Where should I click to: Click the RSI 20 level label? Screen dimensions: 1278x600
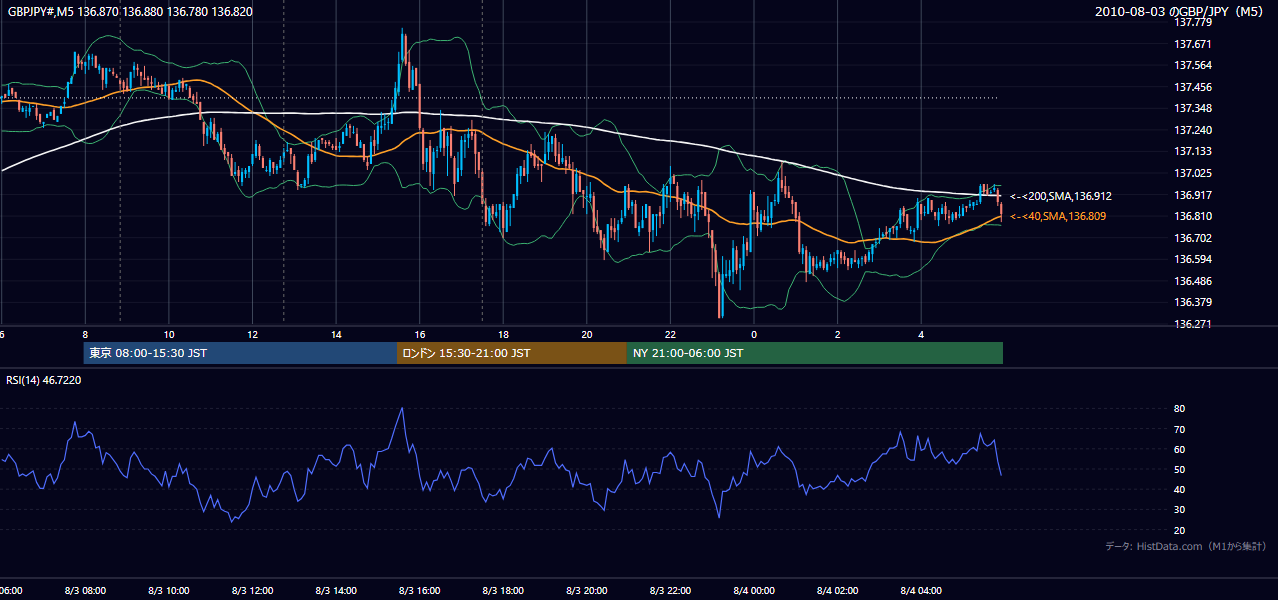(x=1179, y=530)
